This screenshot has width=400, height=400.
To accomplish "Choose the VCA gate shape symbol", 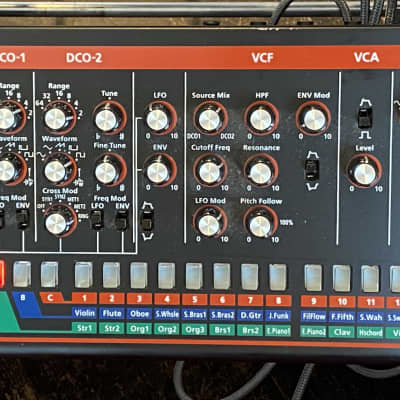I will (364, 134).
